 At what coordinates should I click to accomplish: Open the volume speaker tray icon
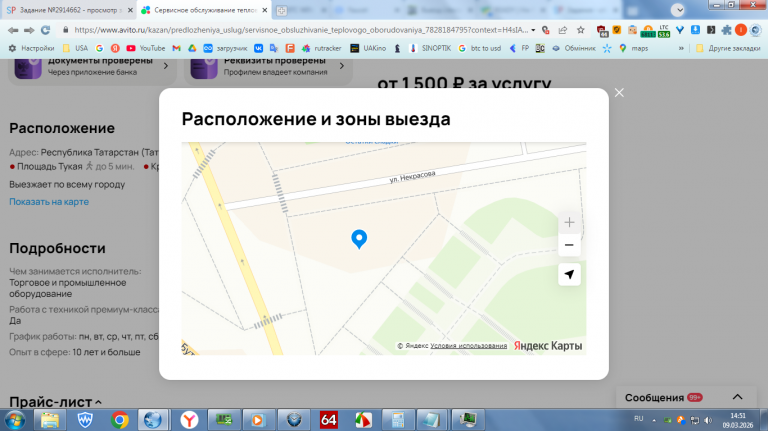pos(708,420)
